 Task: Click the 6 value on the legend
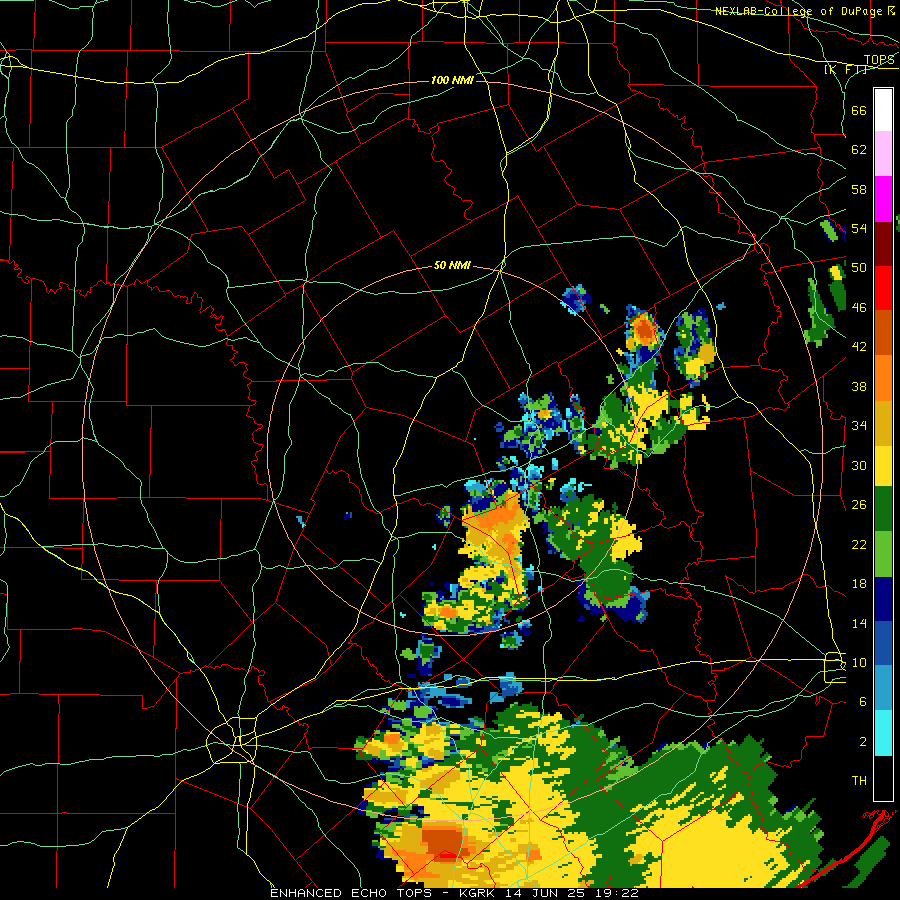click(863, 702)
